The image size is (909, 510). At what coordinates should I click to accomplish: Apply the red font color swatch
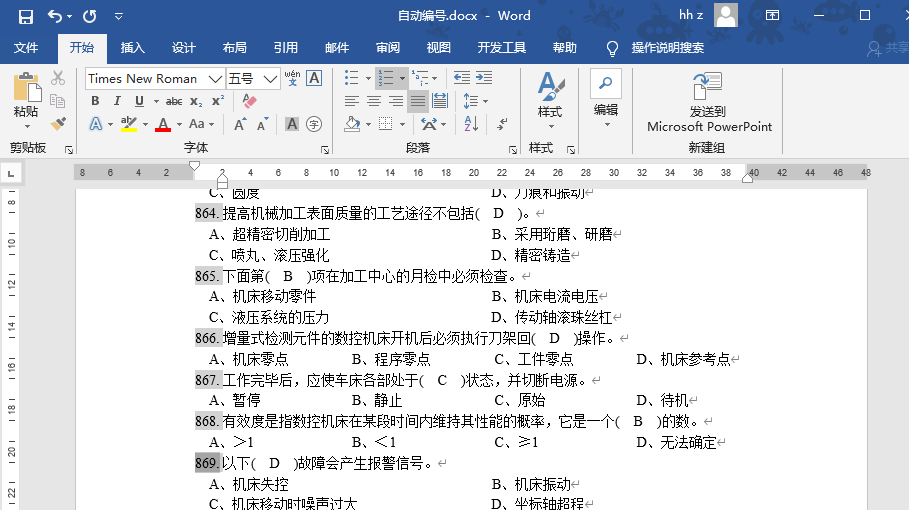(x=163, y=124)
